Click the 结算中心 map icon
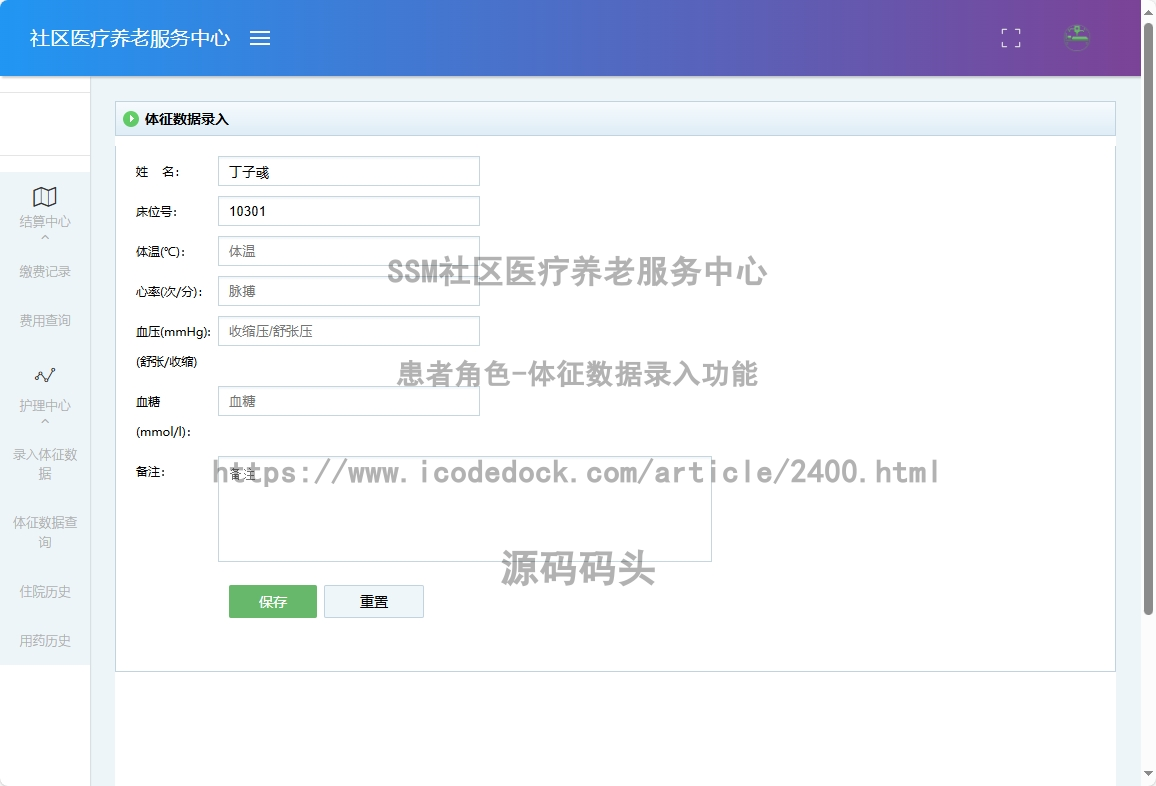Image resolution: width=1156 pixels, height=786 pixels. point(45,197)
